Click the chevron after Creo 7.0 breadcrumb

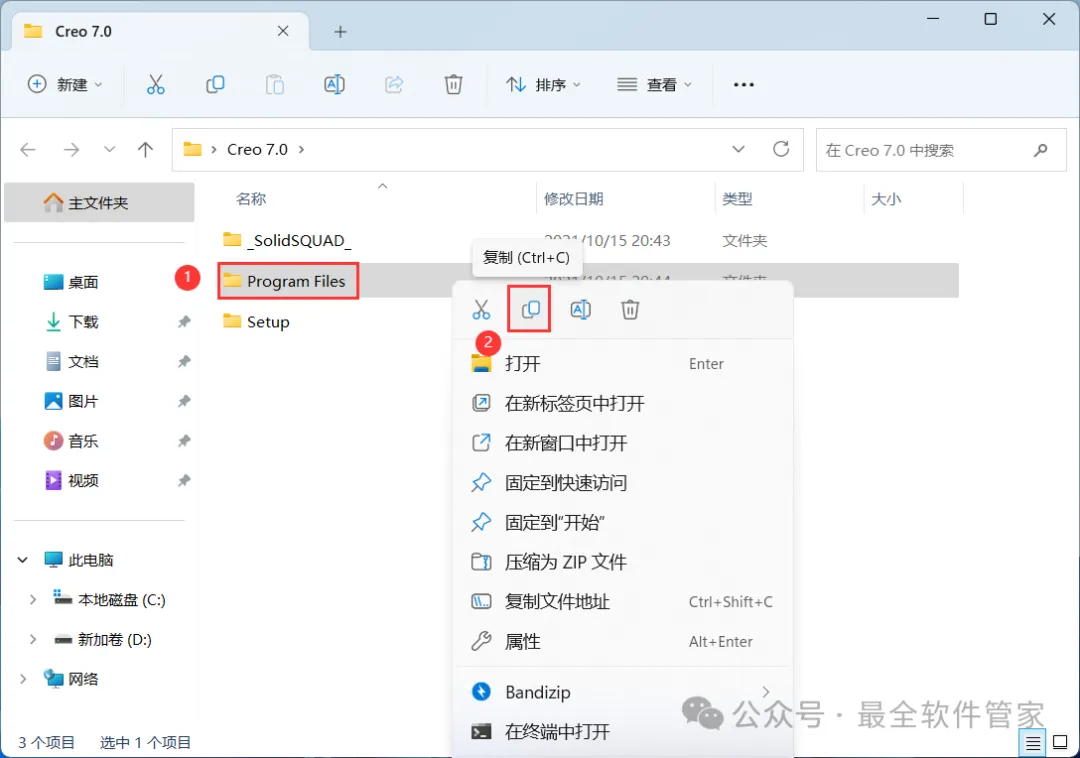[301, 149]
